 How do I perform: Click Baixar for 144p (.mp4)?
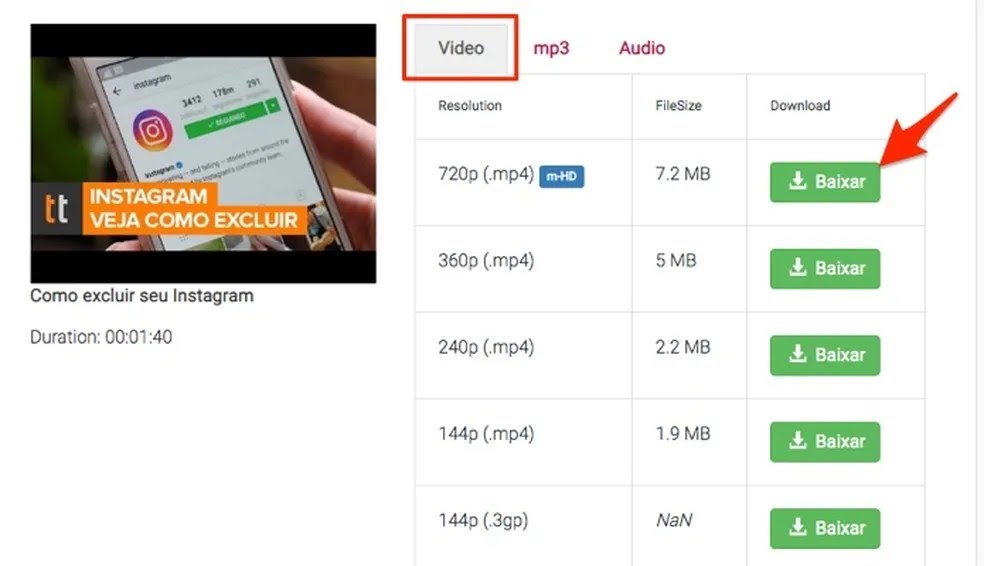[x=825, y=442]
